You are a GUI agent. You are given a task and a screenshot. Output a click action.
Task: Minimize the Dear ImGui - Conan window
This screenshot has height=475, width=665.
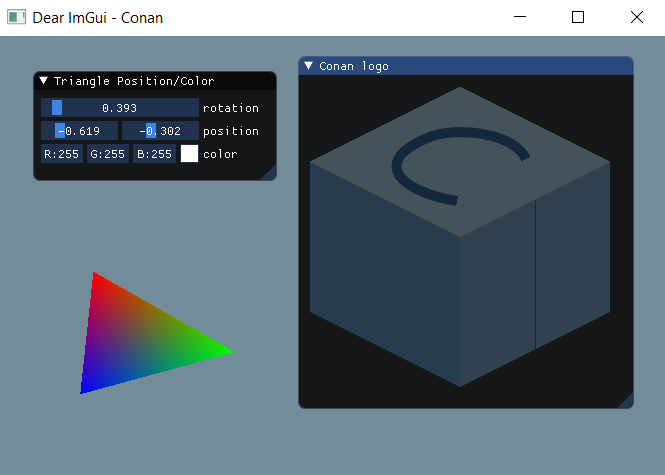tap(520, 17)
